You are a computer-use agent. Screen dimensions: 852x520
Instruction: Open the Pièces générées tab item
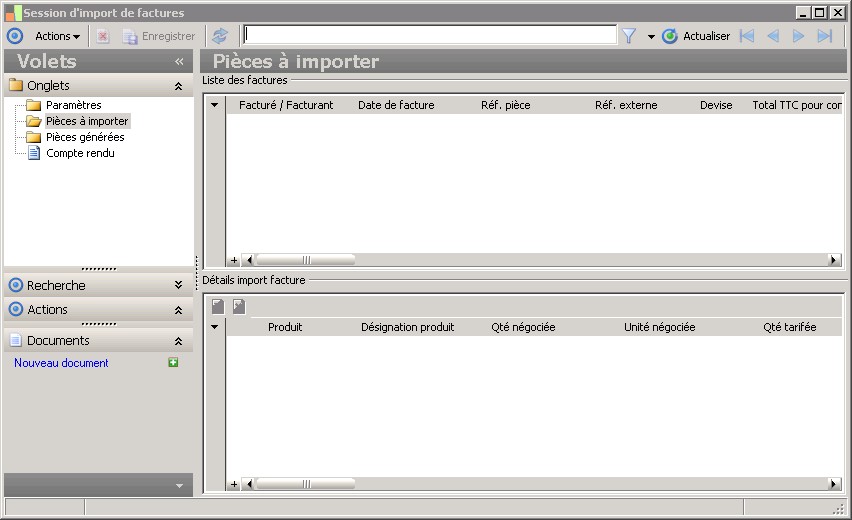pos(85,137)
